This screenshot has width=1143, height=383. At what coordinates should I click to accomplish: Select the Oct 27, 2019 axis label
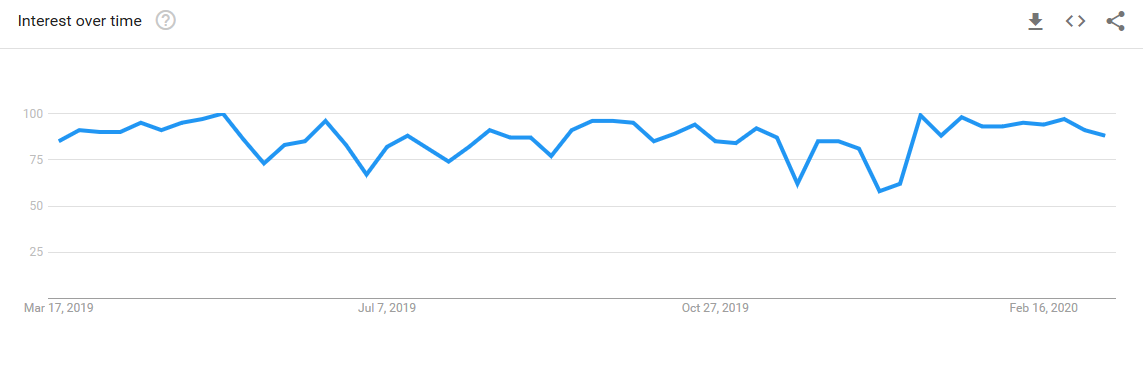(x=715, y=308)
